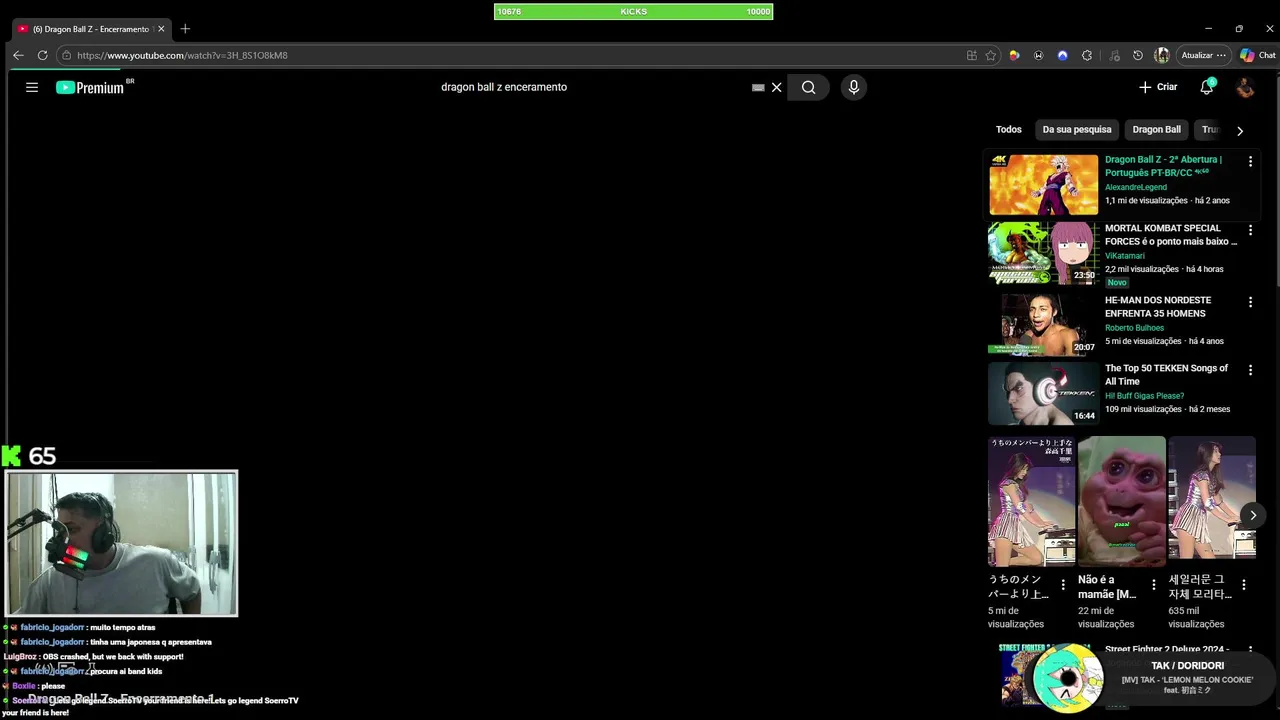This screenshot has height=720, width=1280.
Task: Open the multicolor extension icon in toolbar
Action: click(x=1014, y=55)
